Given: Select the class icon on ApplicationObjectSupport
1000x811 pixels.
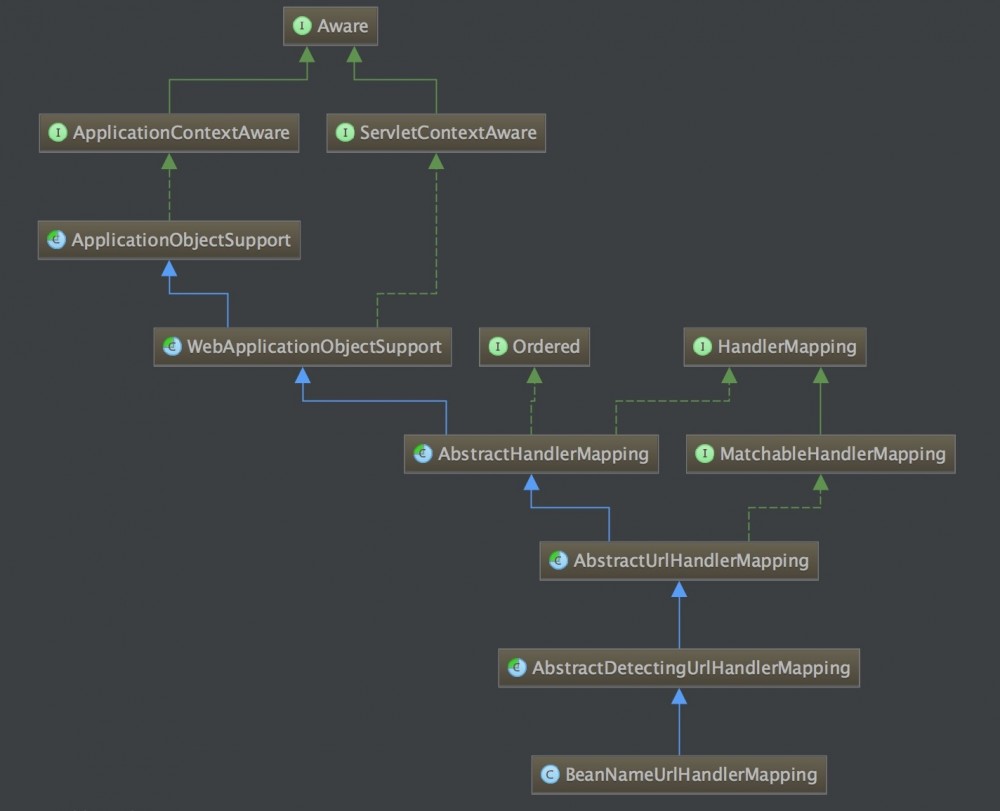Looking at the screenshot, I should [55, 240].
